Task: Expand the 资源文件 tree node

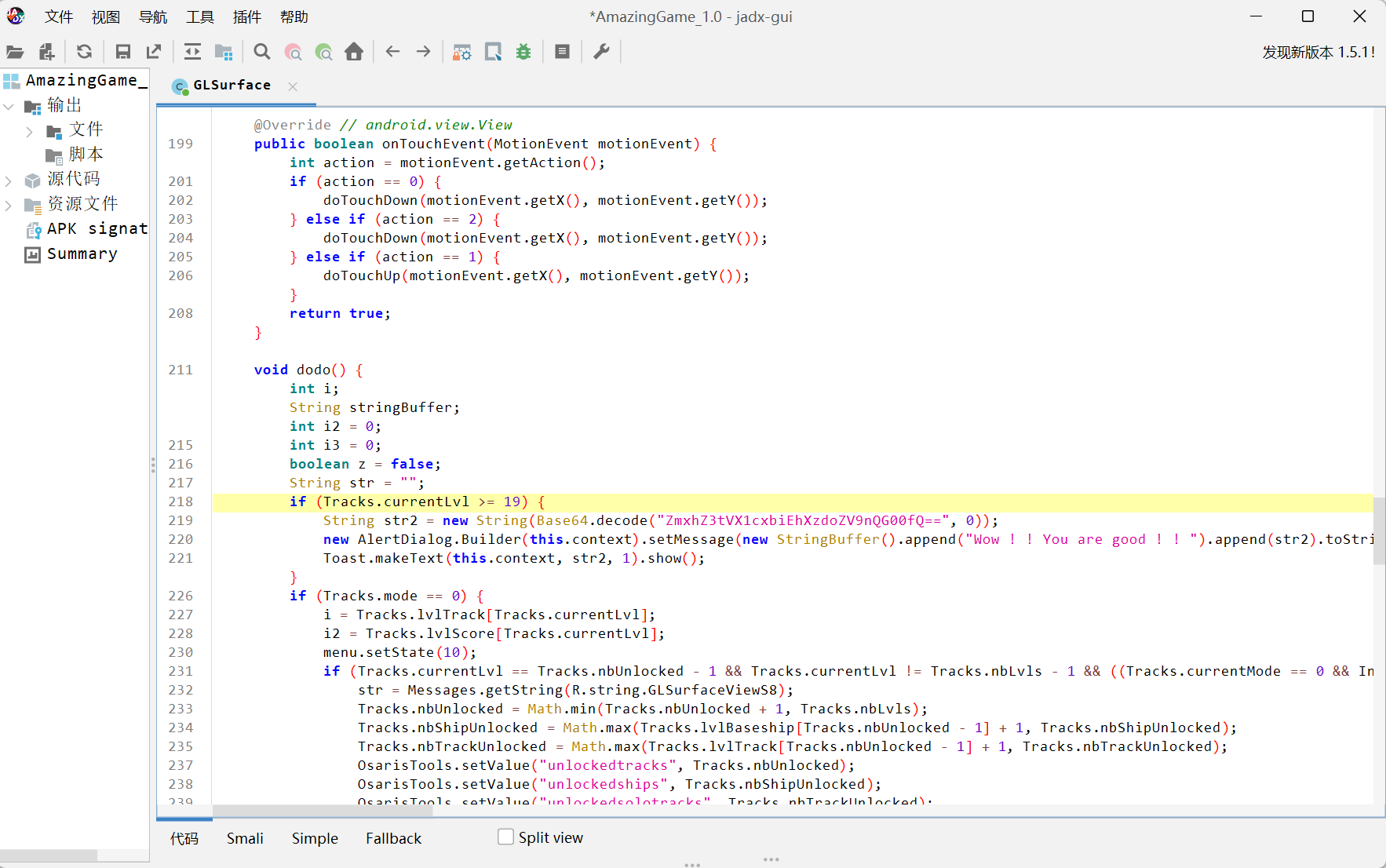Action: point(9,206)
